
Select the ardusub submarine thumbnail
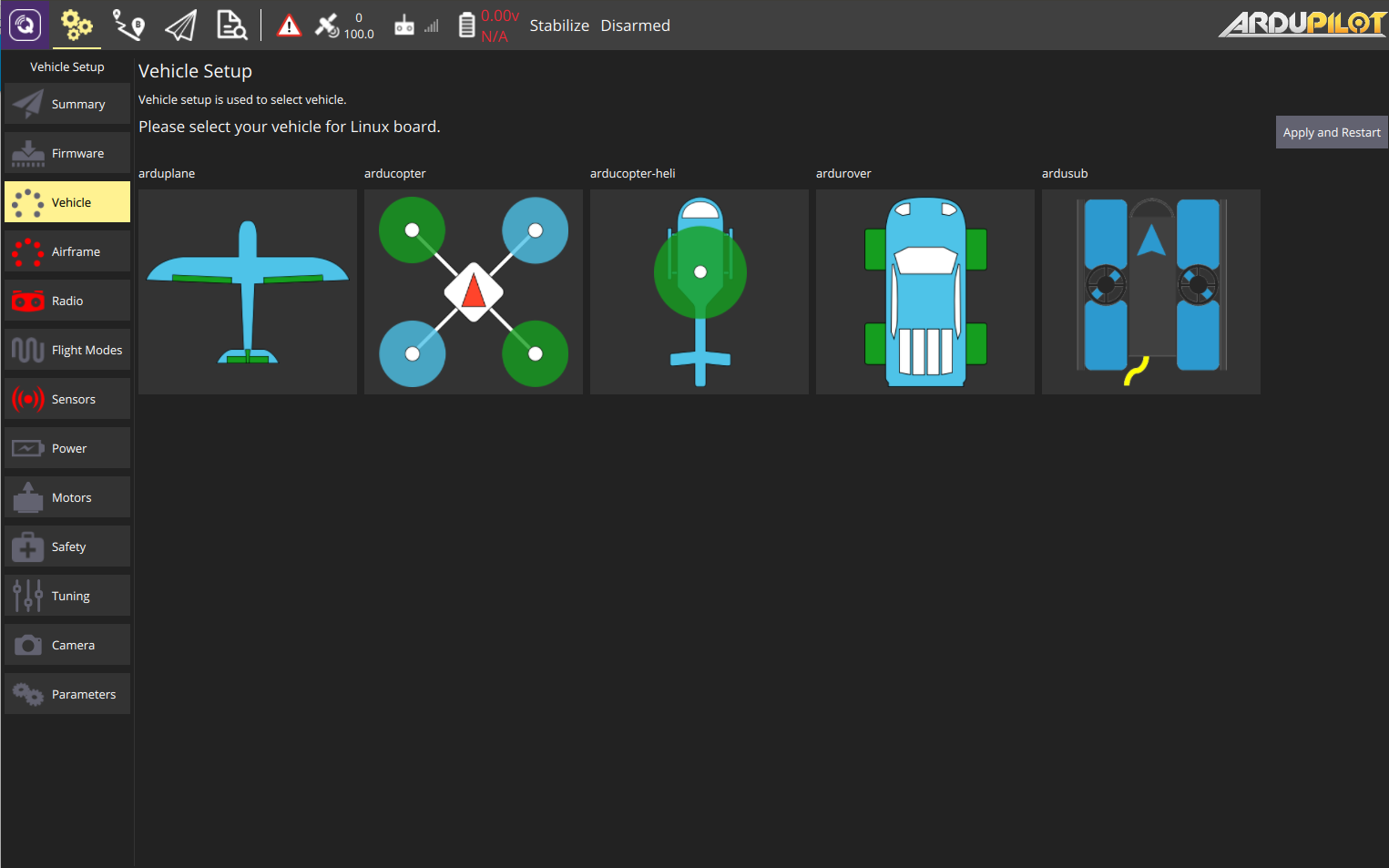click(x=1151, y=291)
